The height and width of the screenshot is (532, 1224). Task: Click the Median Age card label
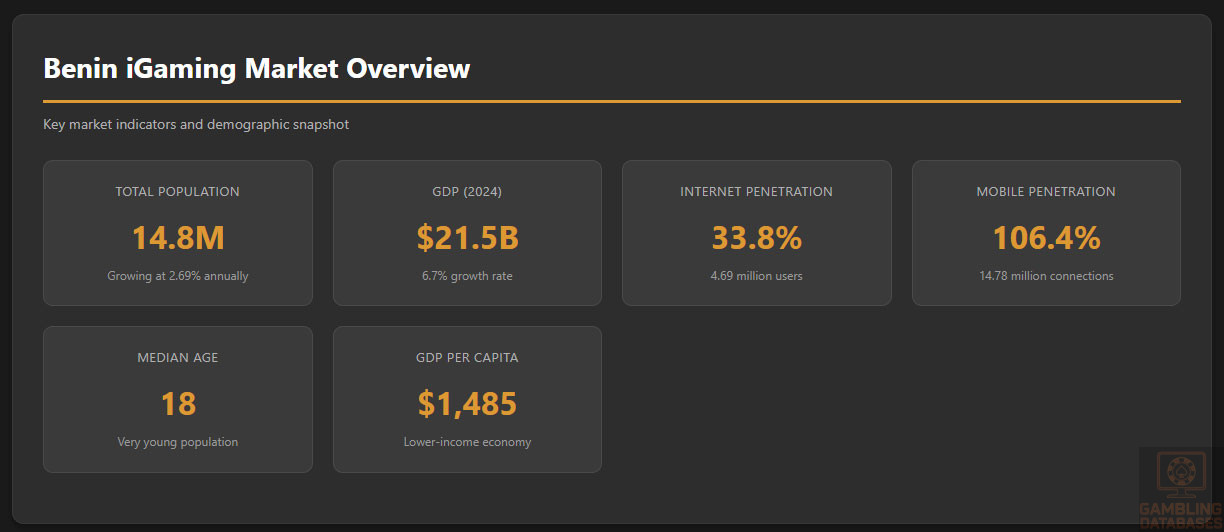pos(178,357)
